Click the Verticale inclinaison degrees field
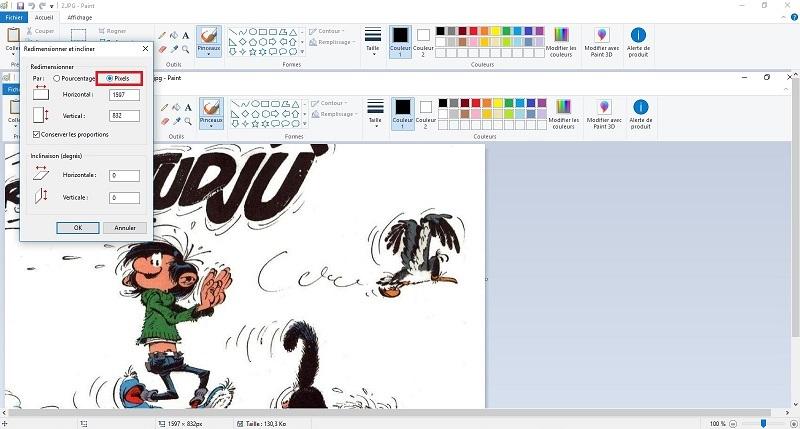Viewport: 800px width, 429px height. [x=124, y=198]
